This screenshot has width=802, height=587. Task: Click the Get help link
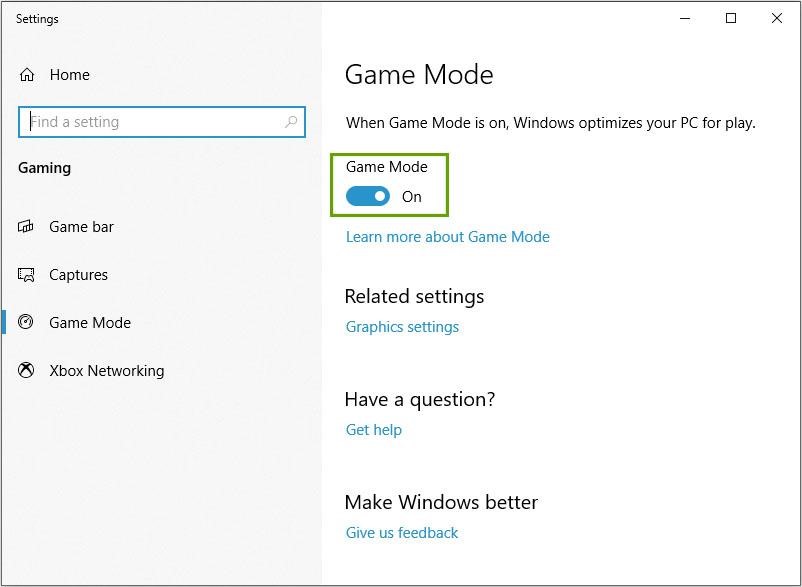tap(373, 430)
